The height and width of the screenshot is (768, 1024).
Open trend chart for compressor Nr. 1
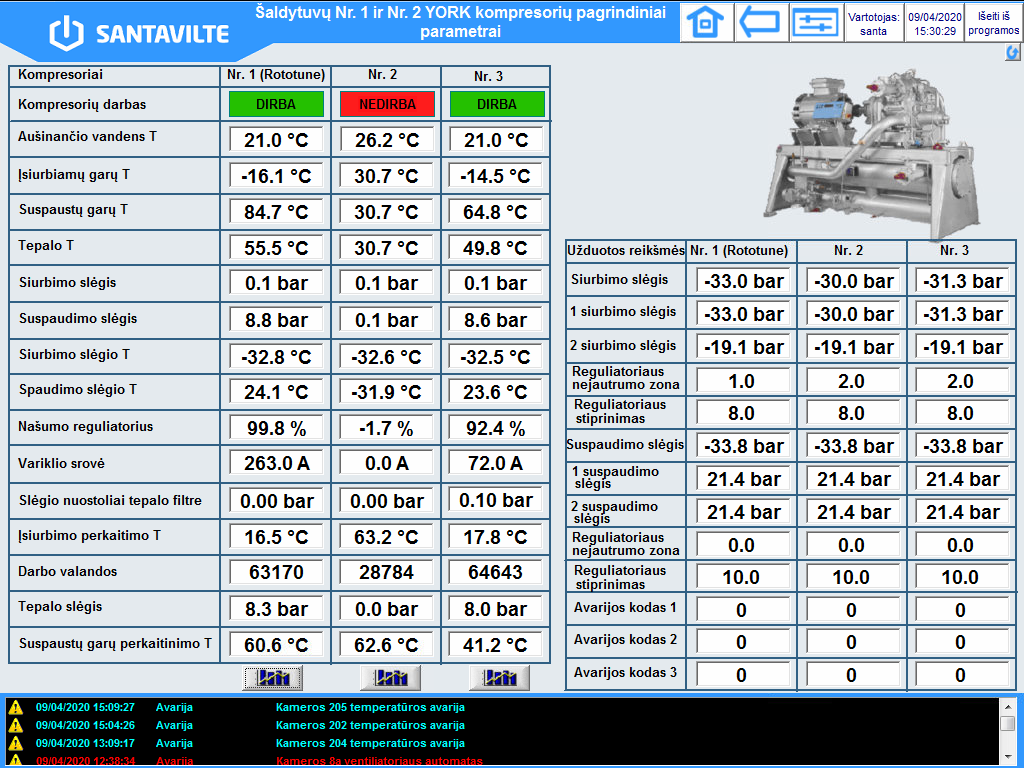point(273,678)
